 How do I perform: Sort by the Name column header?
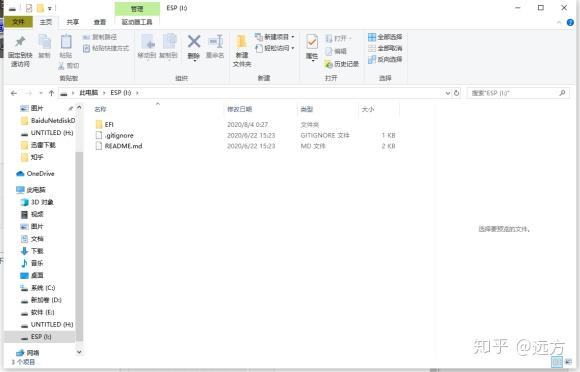pos(100,109)
